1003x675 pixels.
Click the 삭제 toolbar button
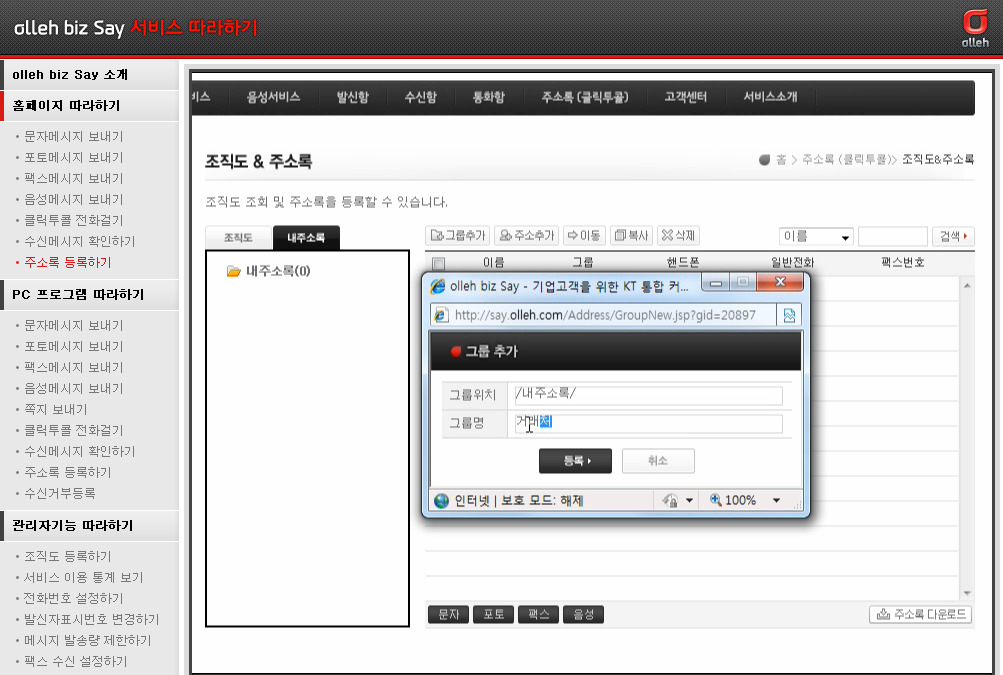[678, 235]
